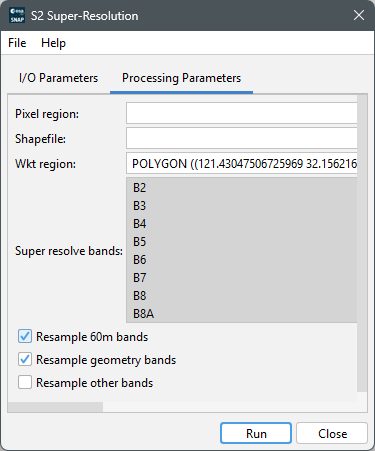Select band B4 in the list
Image resolution: width=375 pixels, height=451 pixels.
point(241,224)
